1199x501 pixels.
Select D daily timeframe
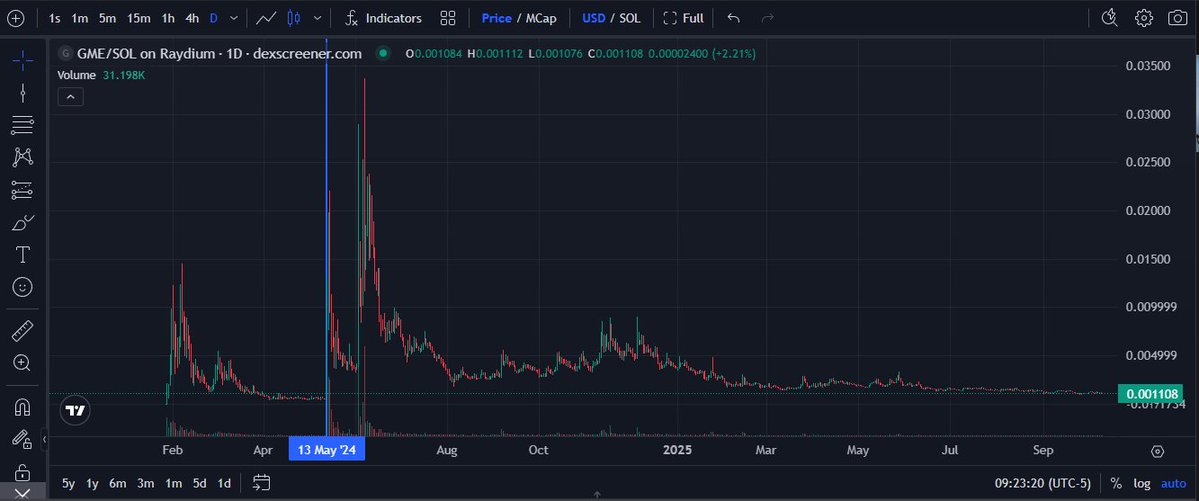213,18
